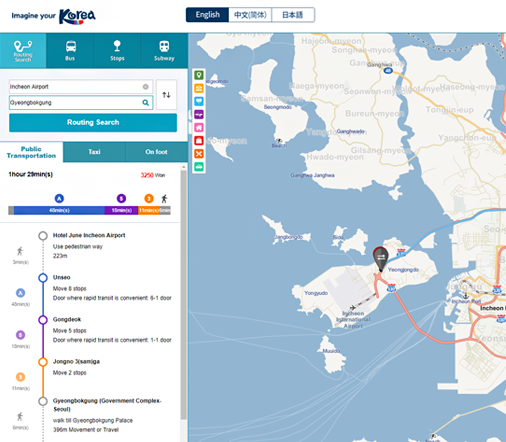Image resolution: width=506 pixels, height=442 pixels.
Task: Toggle the pink house accommodation layer
Action: point(199,127)
